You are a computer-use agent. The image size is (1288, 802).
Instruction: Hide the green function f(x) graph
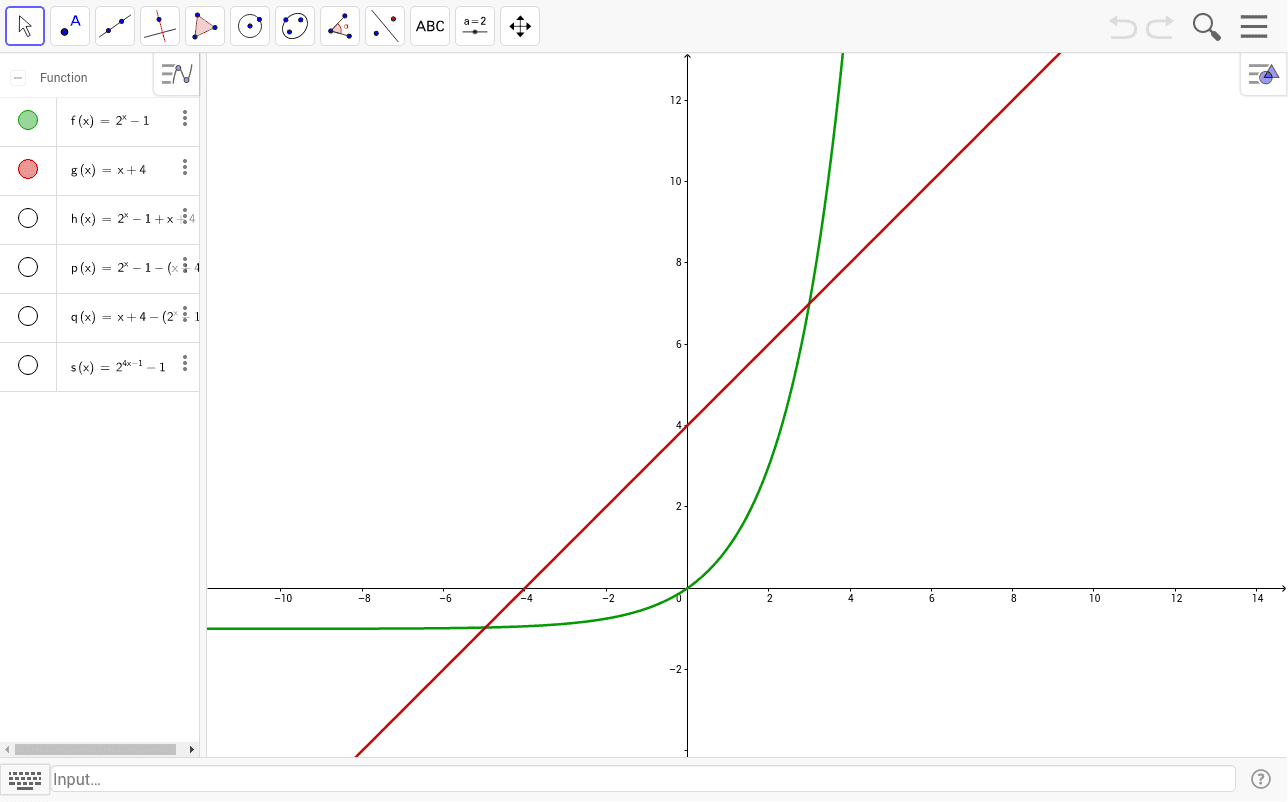tap(28, 120)
